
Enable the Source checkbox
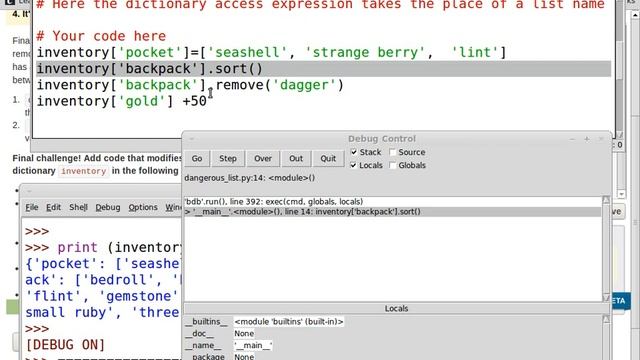click(x=393, y=152)
